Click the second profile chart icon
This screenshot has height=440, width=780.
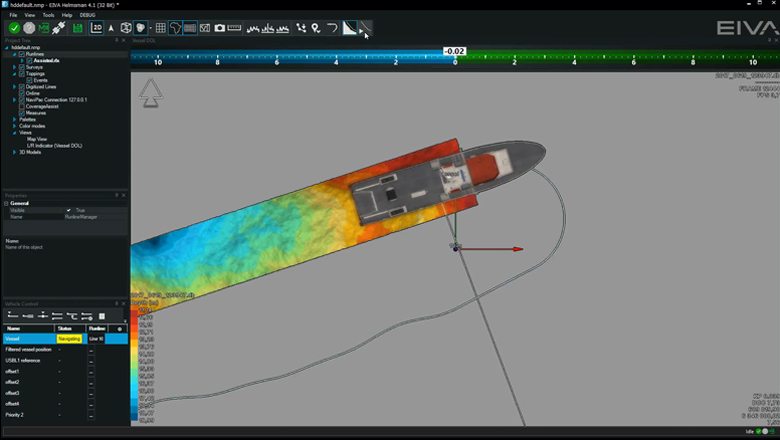268,28
